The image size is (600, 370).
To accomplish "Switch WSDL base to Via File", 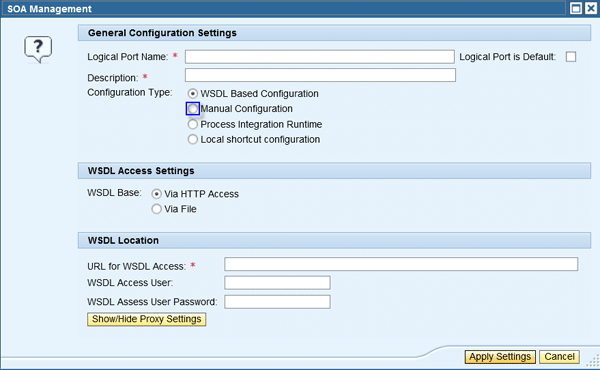I will pos(156,209).
